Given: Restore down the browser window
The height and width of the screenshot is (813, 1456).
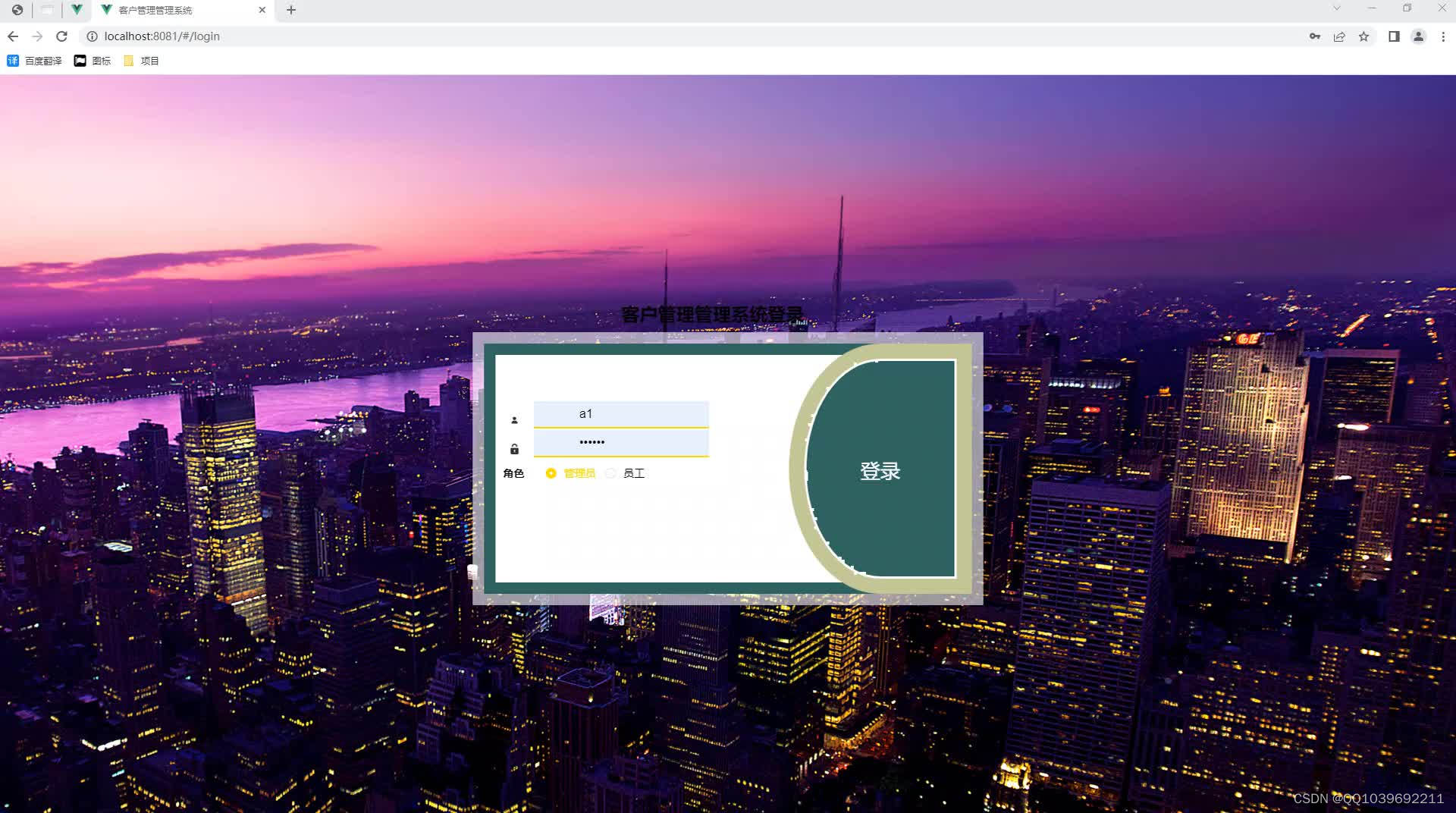Looking at the screenshot, I should click(1407, 8).
